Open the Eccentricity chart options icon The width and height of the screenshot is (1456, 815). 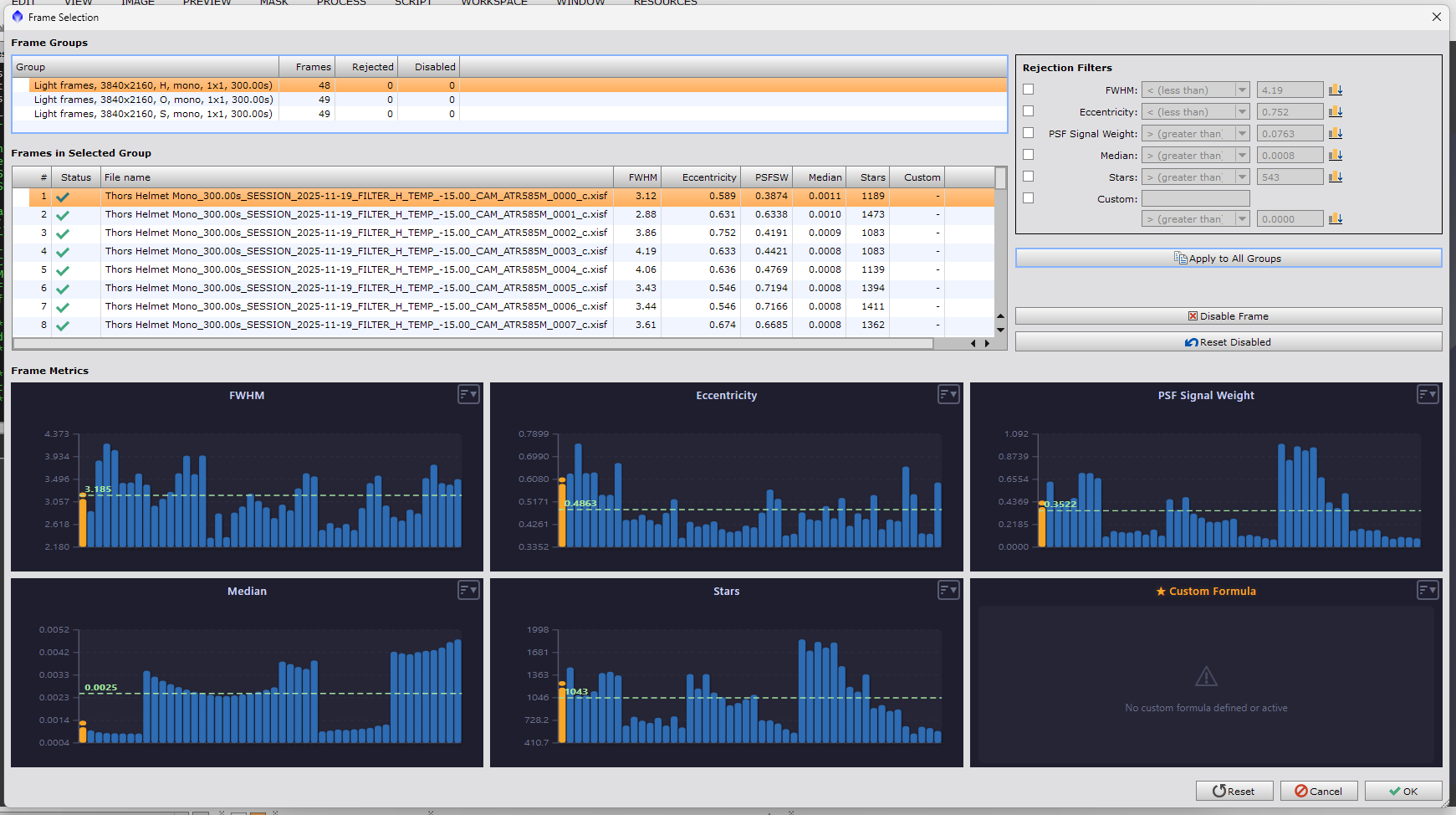point(948,395)
